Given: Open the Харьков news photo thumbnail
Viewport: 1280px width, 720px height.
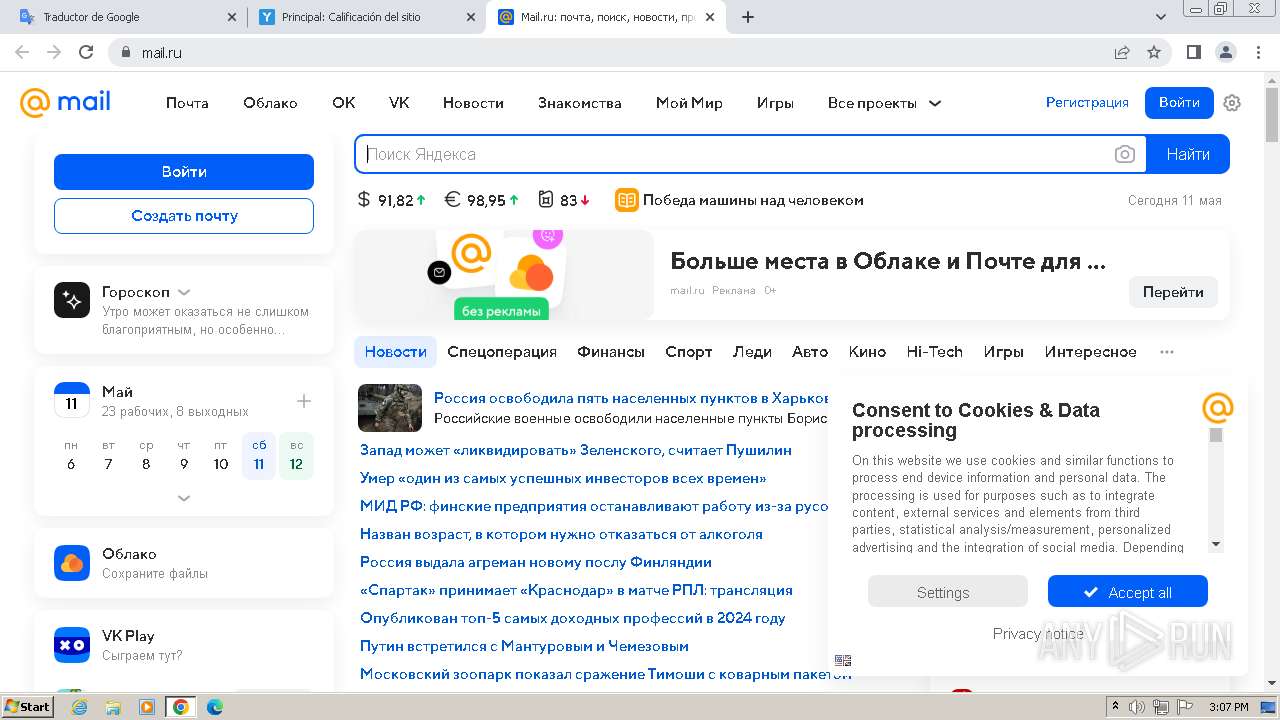Looking at the screenshot, I should (390, 407).
